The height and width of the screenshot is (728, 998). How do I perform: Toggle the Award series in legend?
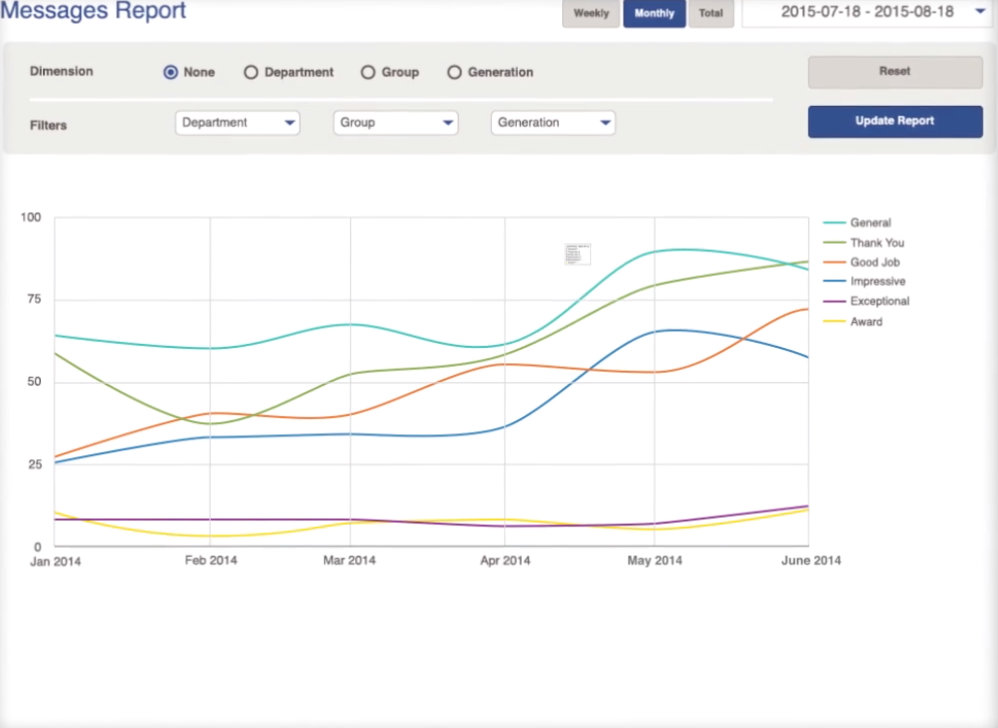coord(866,322)
